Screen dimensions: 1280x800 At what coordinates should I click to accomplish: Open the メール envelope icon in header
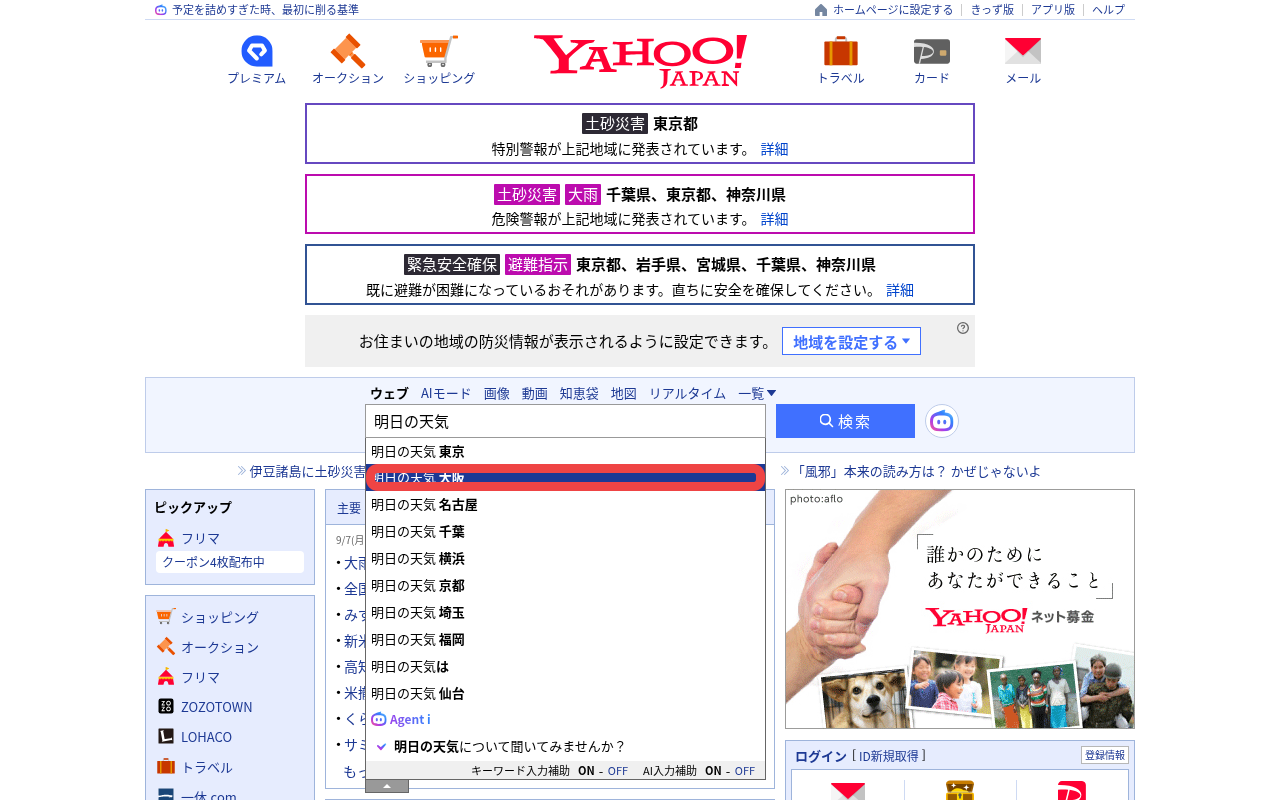pos(1023,51)
